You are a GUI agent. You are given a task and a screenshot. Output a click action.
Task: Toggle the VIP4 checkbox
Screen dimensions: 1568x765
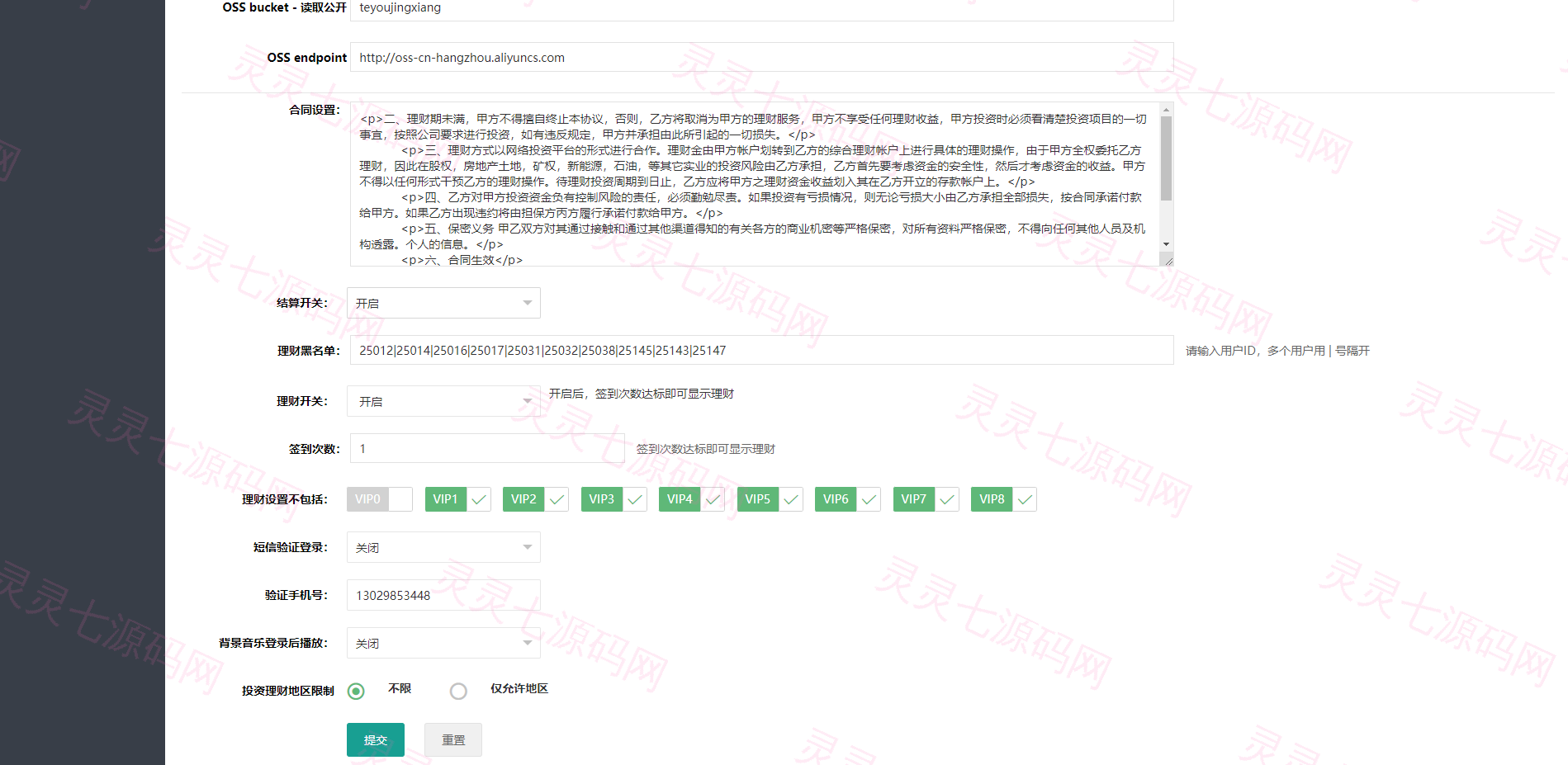[691, 499]
